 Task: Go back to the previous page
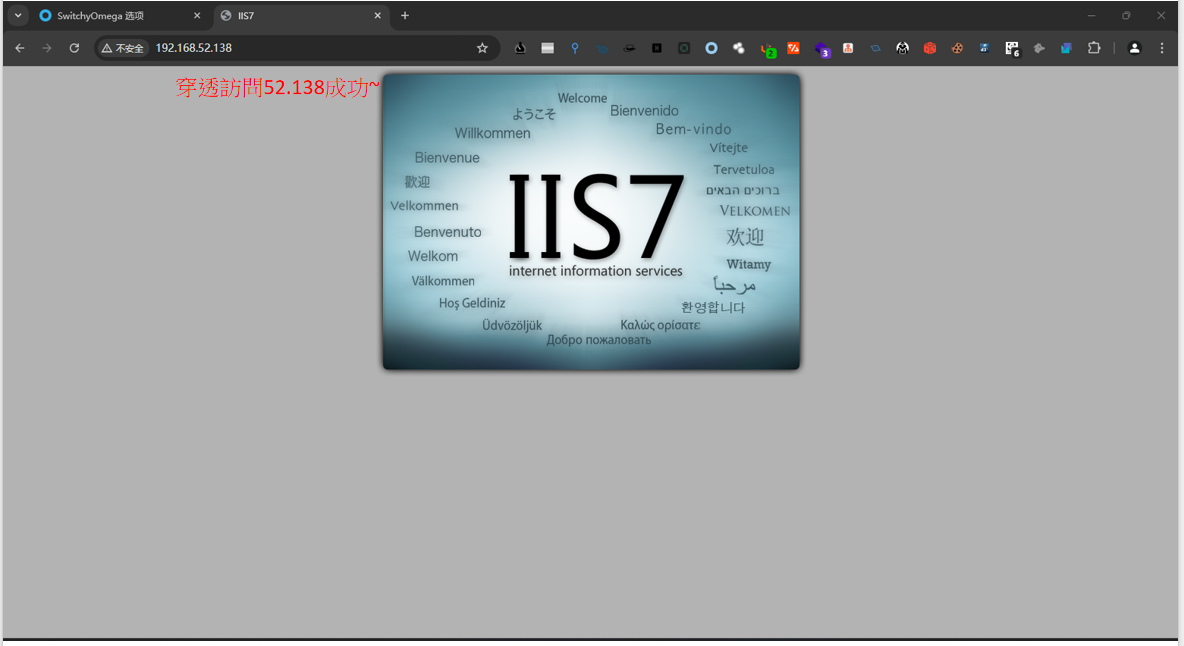coord(20,48)
